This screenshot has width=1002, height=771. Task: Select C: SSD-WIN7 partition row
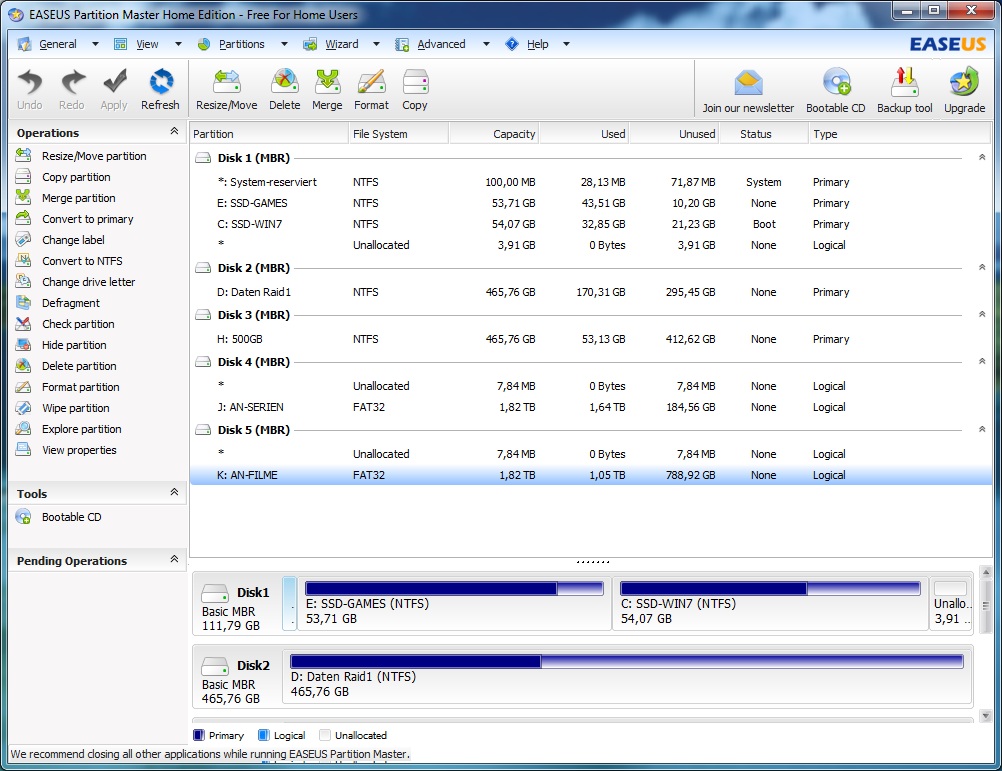590,224
